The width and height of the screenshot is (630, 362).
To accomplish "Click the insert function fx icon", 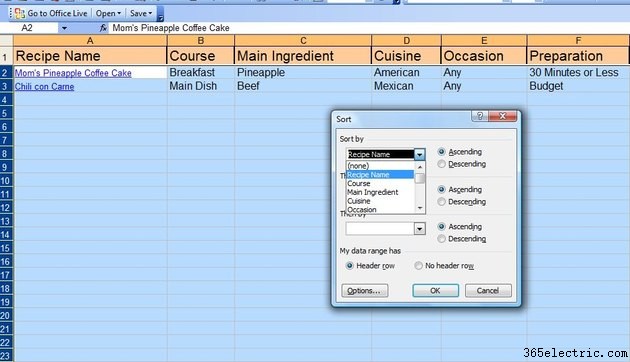I will coord(103,28).
